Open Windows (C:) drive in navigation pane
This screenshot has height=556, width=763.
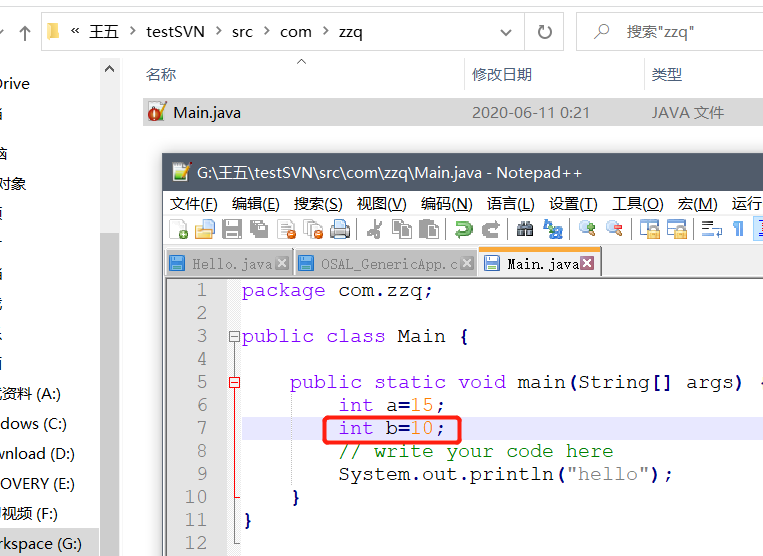pyautogui.click(x=33, y=424)
